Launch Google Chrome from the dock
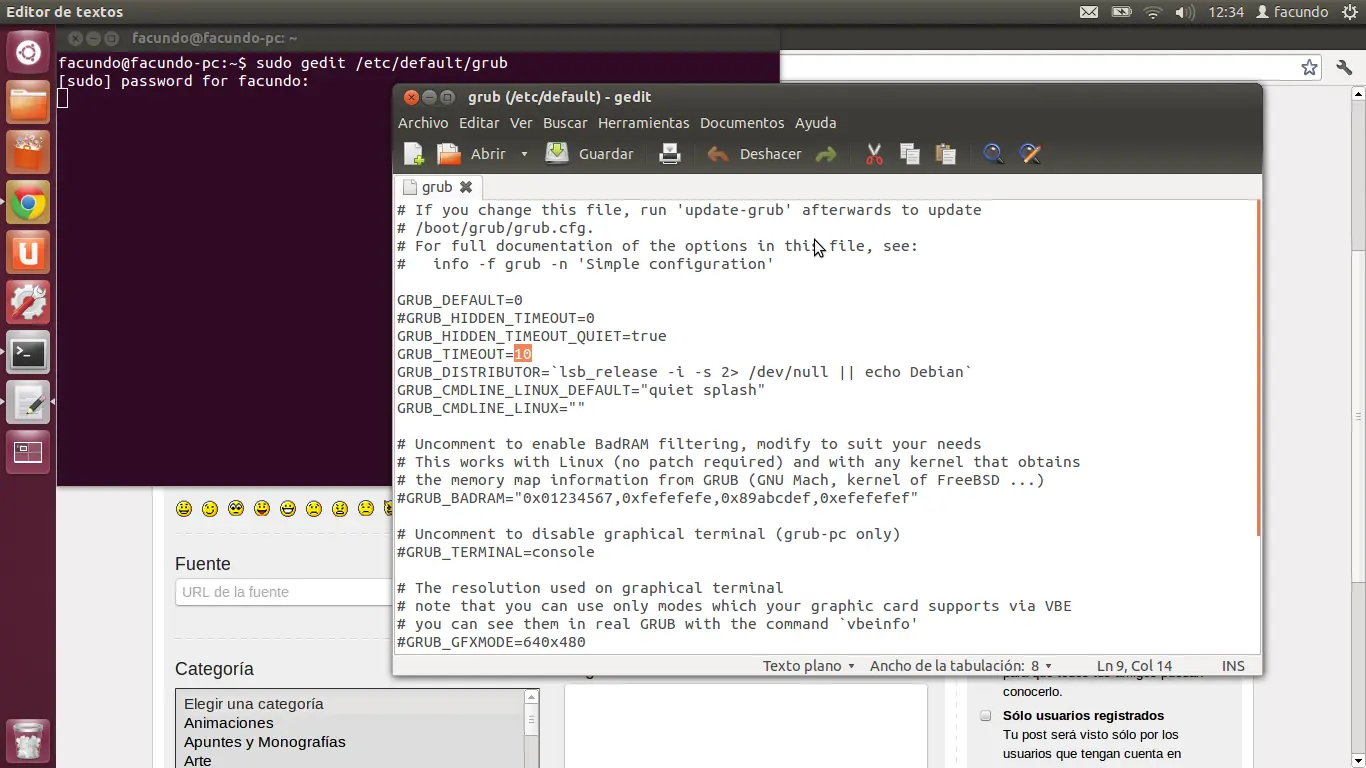The image size is (1366, 768). pos(28,205)
